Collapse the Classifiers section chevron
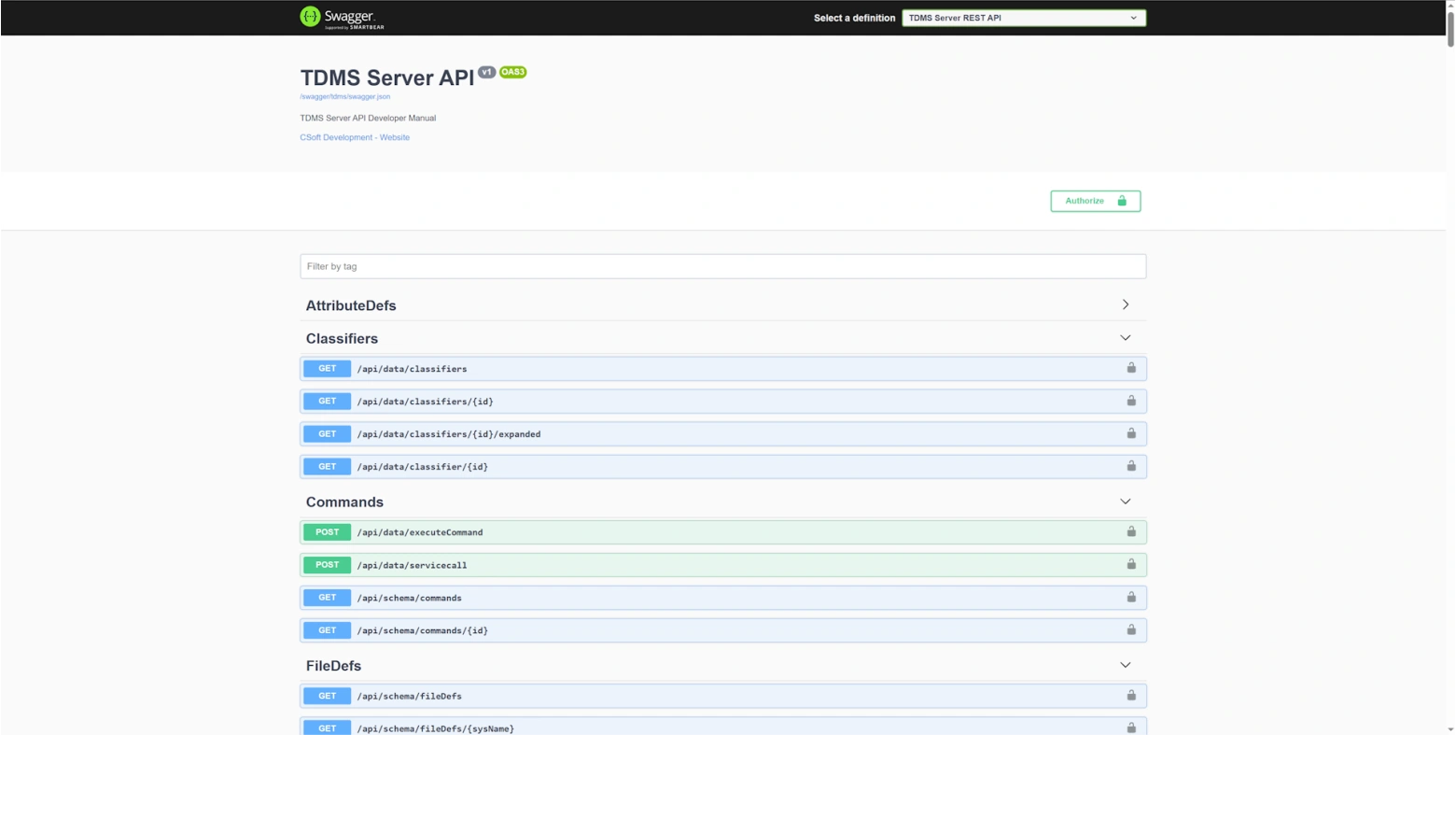 pyautogui.click(x=1126, y=338)
